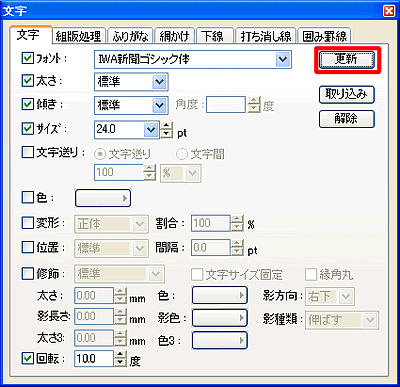Switch to the 組版処理 tab
This screenshot has width=400, height=387.
(x=79, y=36)
